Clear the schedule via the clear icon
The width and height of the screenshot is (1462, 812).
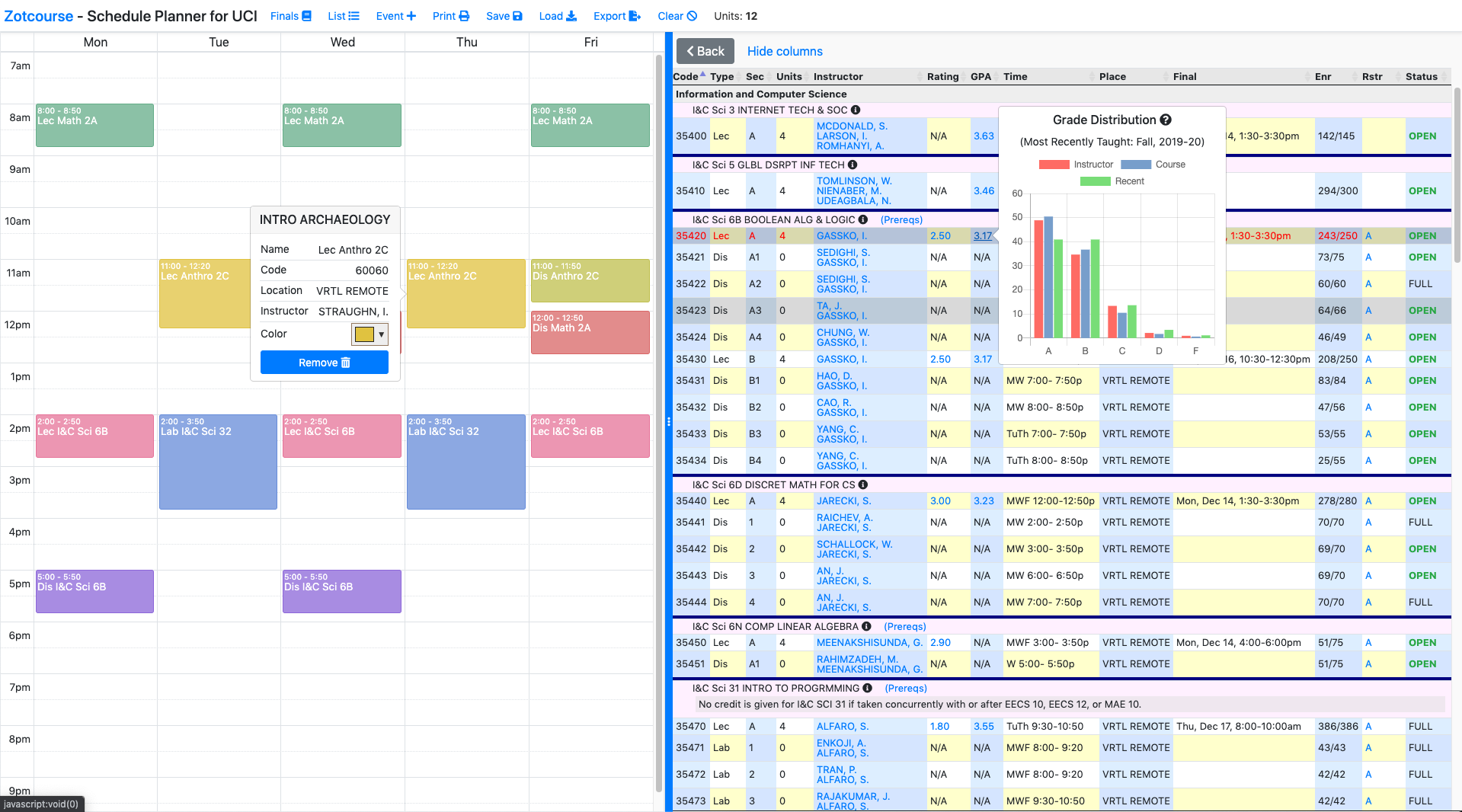[x=693, y=15]
